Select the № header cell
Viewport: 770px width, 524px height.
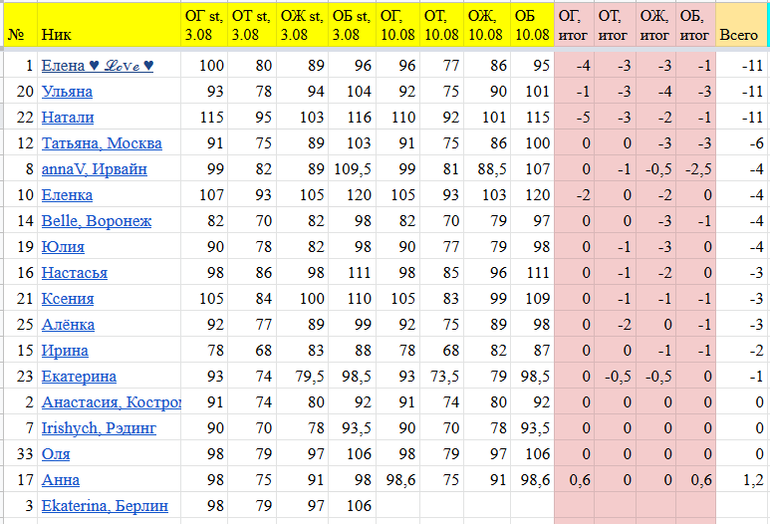point(16,35)
